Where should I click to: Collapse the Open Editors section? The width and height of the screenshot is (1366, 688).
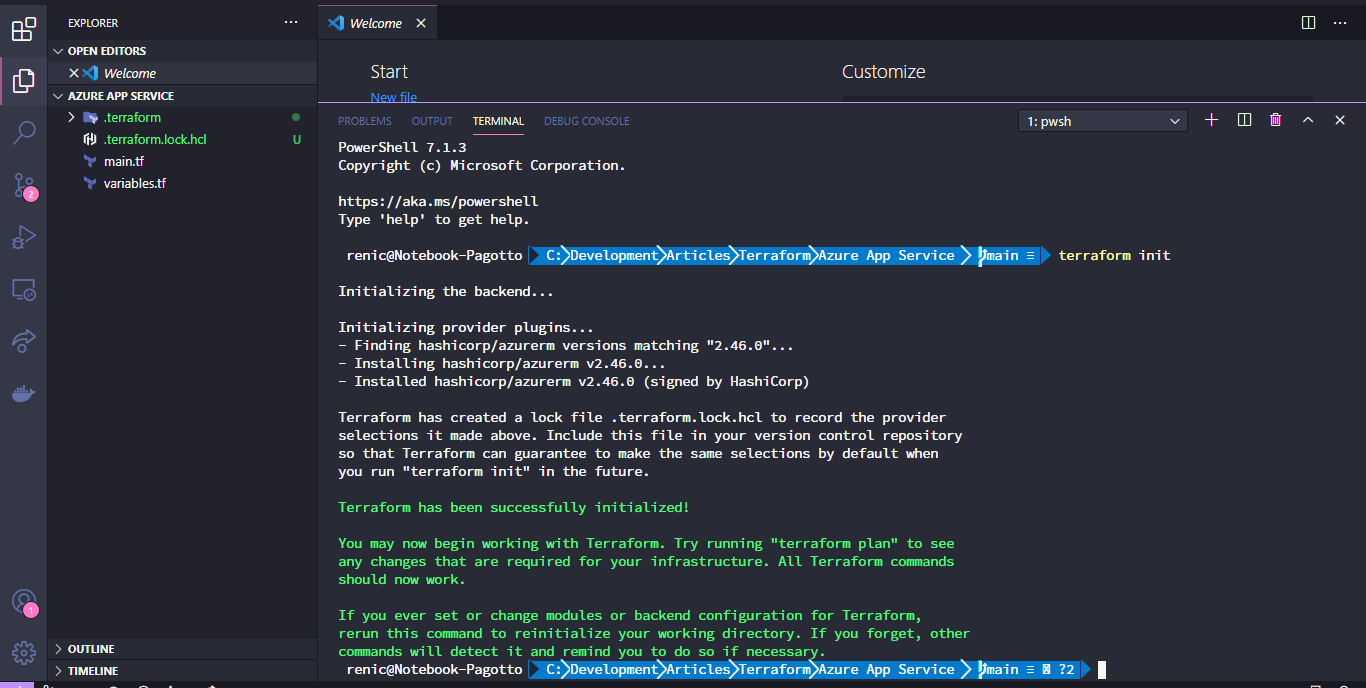tap(183, 51)
